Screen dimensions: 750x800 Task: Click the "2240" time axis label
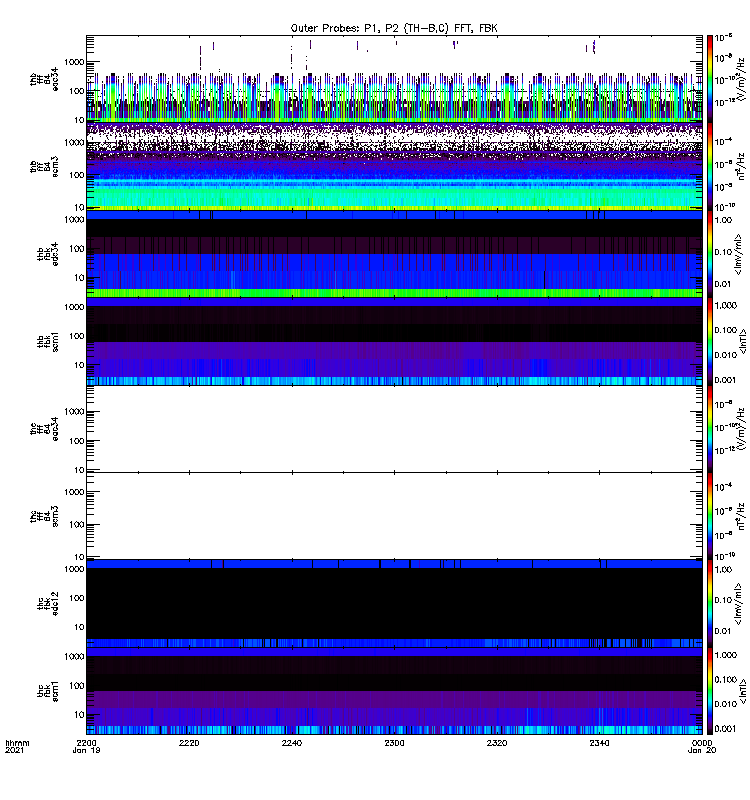[x=292, y=743]
